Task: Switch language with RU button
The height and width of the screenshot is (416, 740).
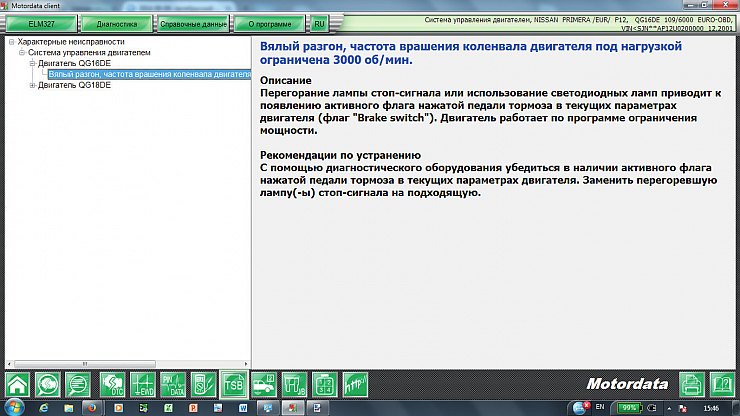Action: click(320, 24)
